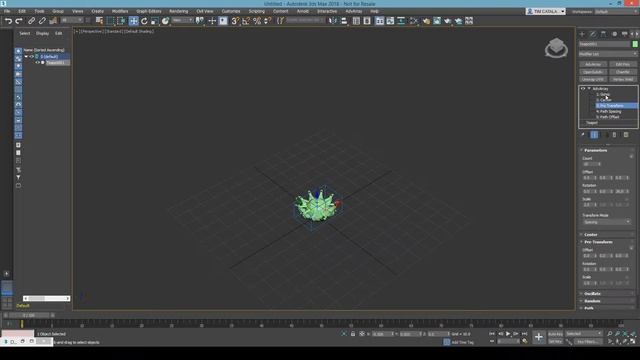This screenshot has height=360, width=640.
Task: Expand the Center rollout
Action: 591,235
